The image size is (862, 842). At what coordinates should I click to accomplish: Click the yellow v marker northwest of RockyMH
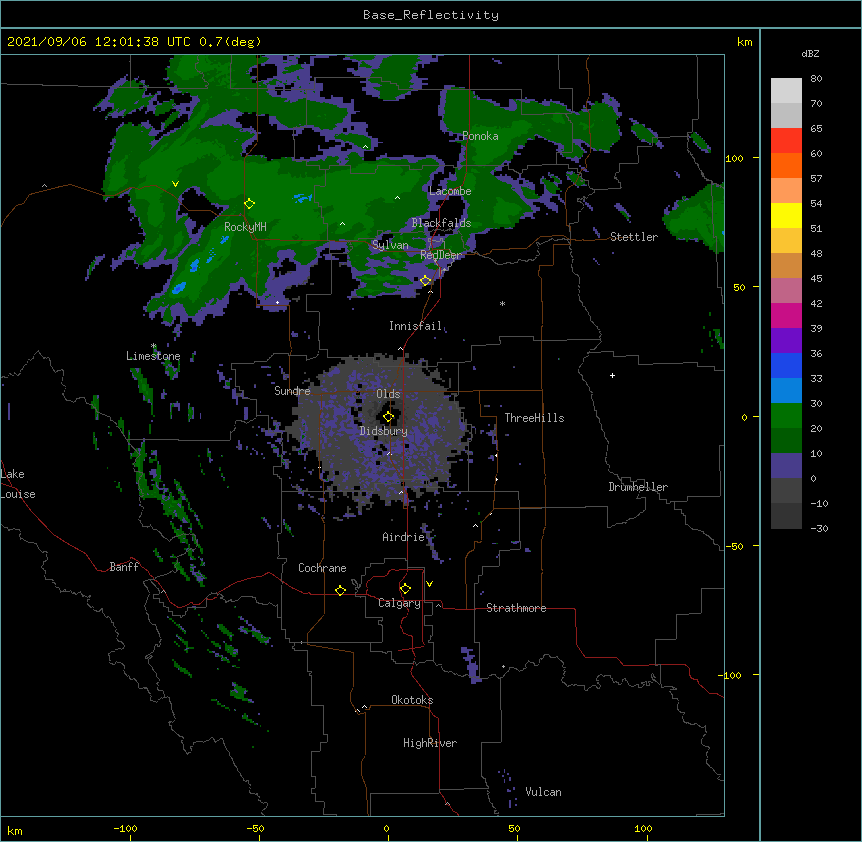[x=175, y=184]
